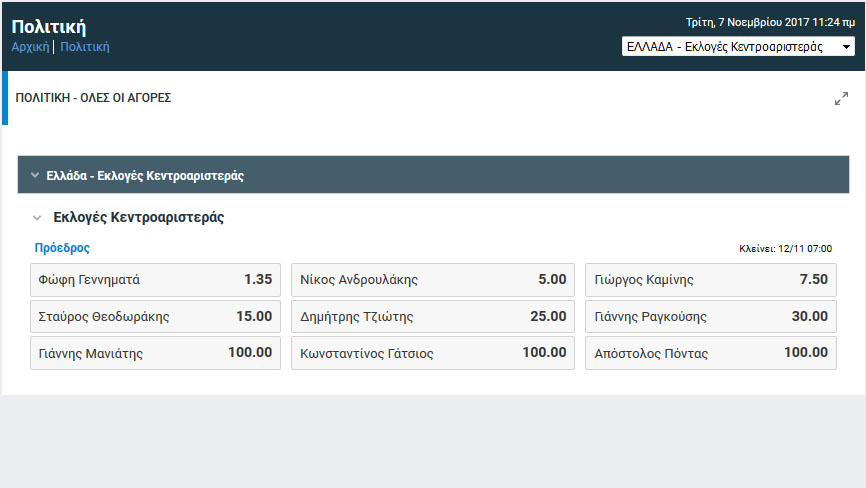866x488 pixels.
Task: Click the Πολιτική page title
Action: (49, 26)
